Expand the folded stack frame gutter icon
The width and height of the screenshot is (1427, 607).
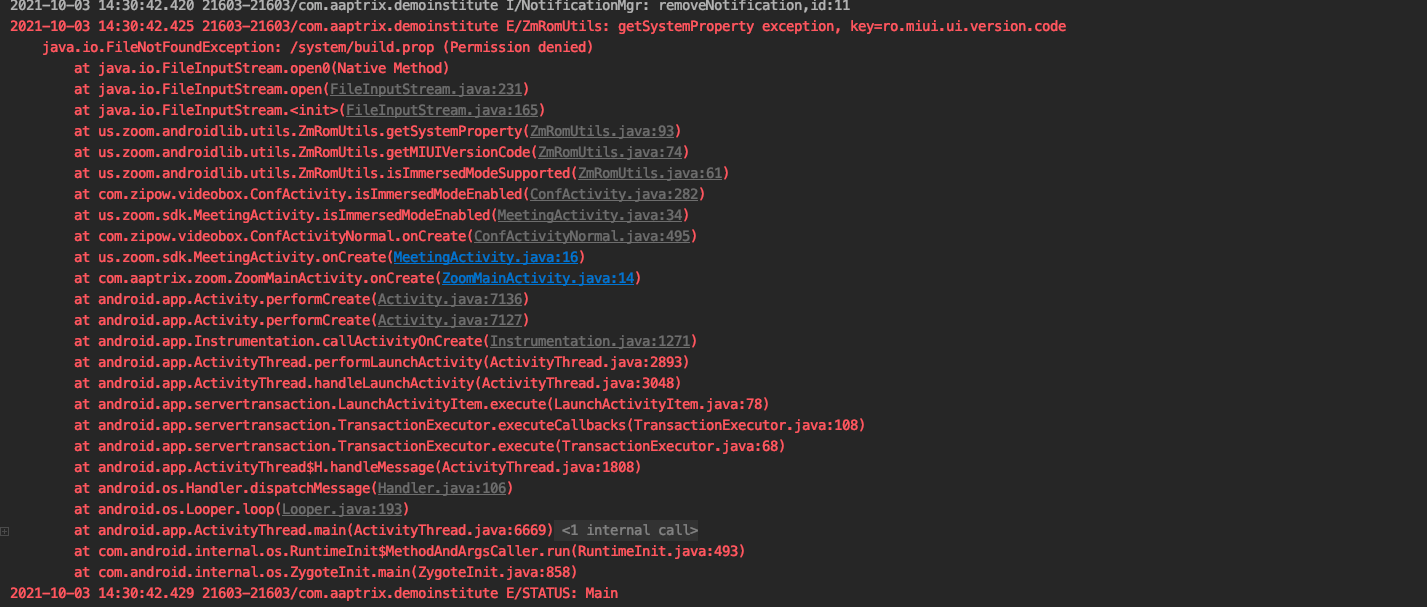[5, 531]
